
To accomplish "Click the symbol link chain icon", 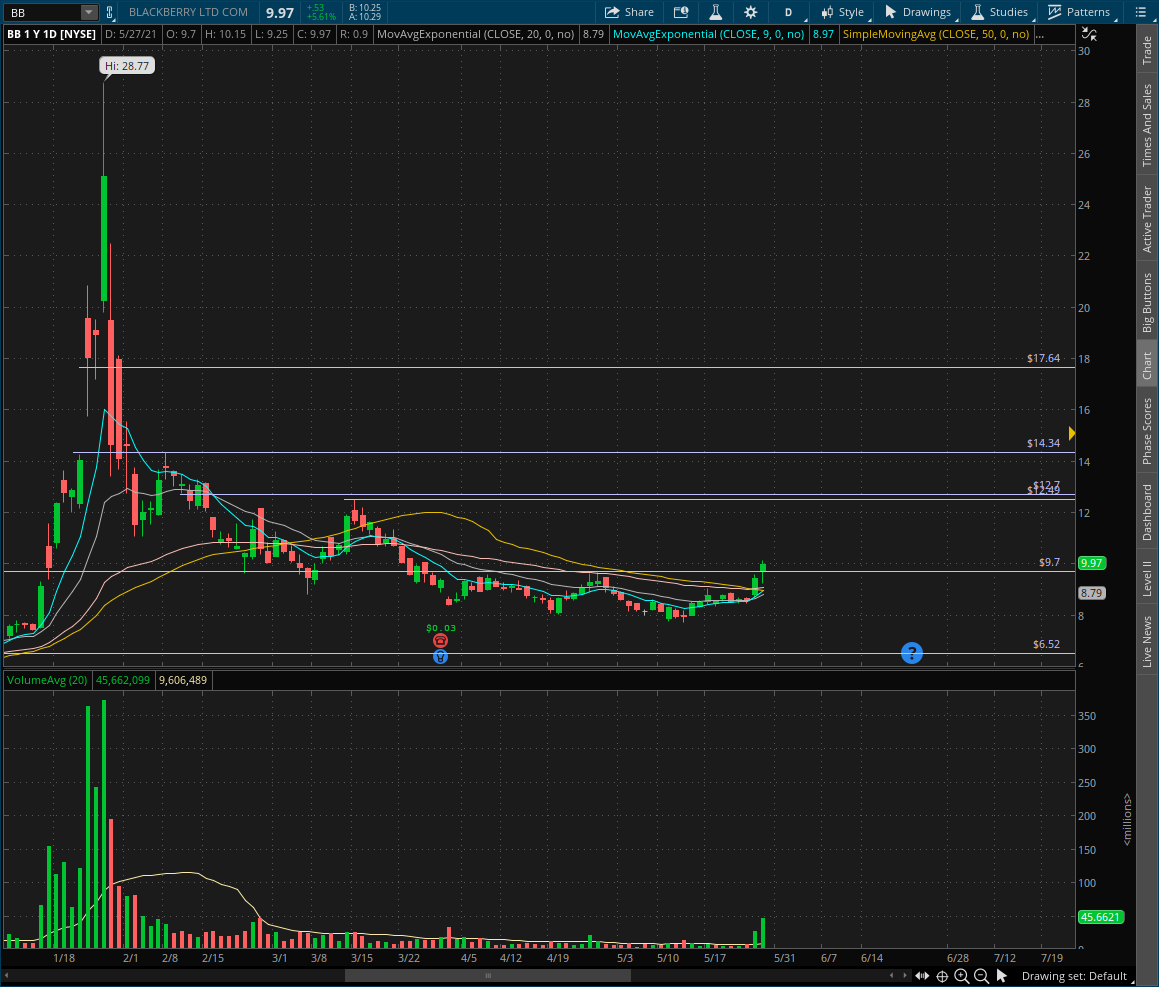I will click(109, 12).
